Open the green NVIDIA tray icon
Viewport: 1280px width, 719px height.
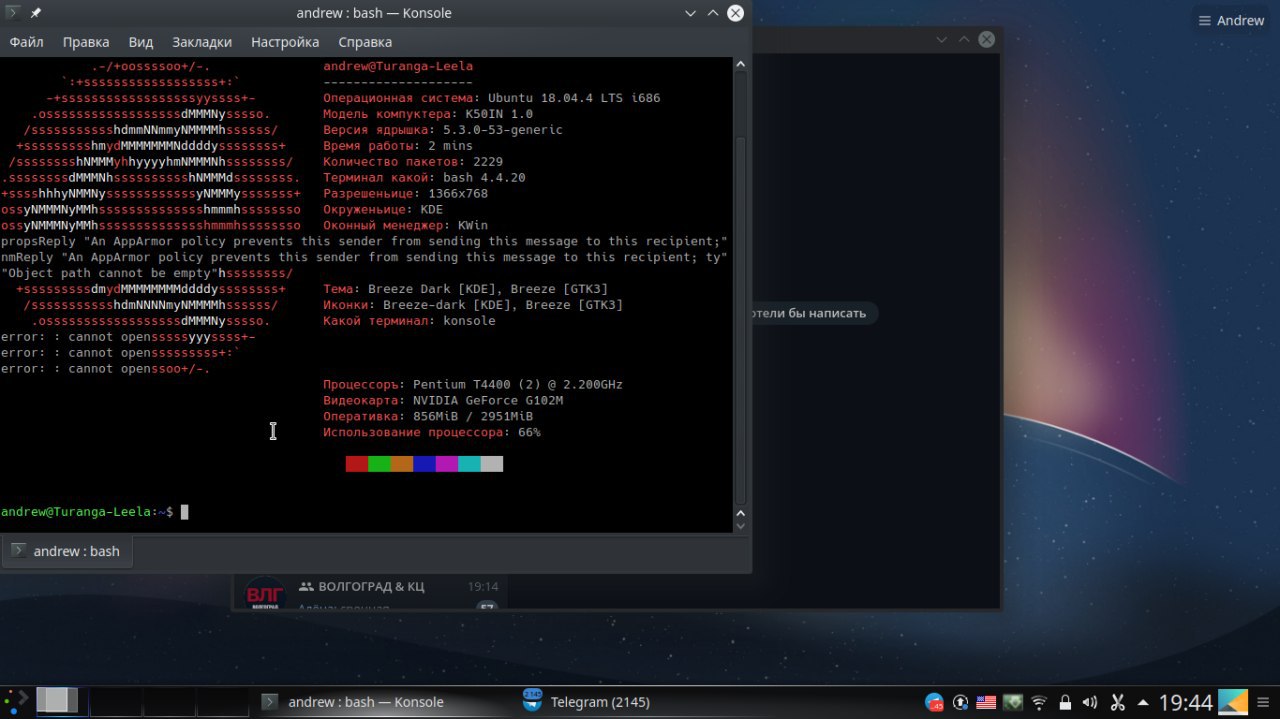click(1013, 702)
